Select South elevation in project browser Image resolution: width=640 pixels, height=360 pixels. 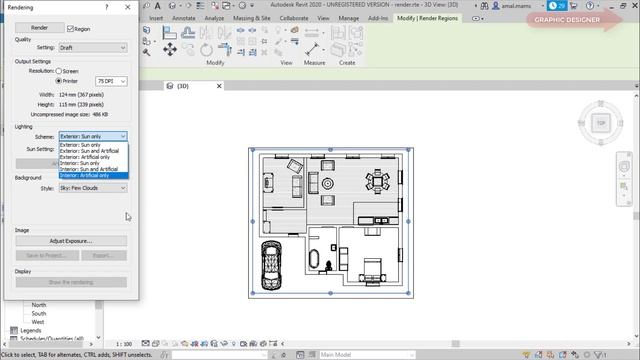tap(39, 313)
